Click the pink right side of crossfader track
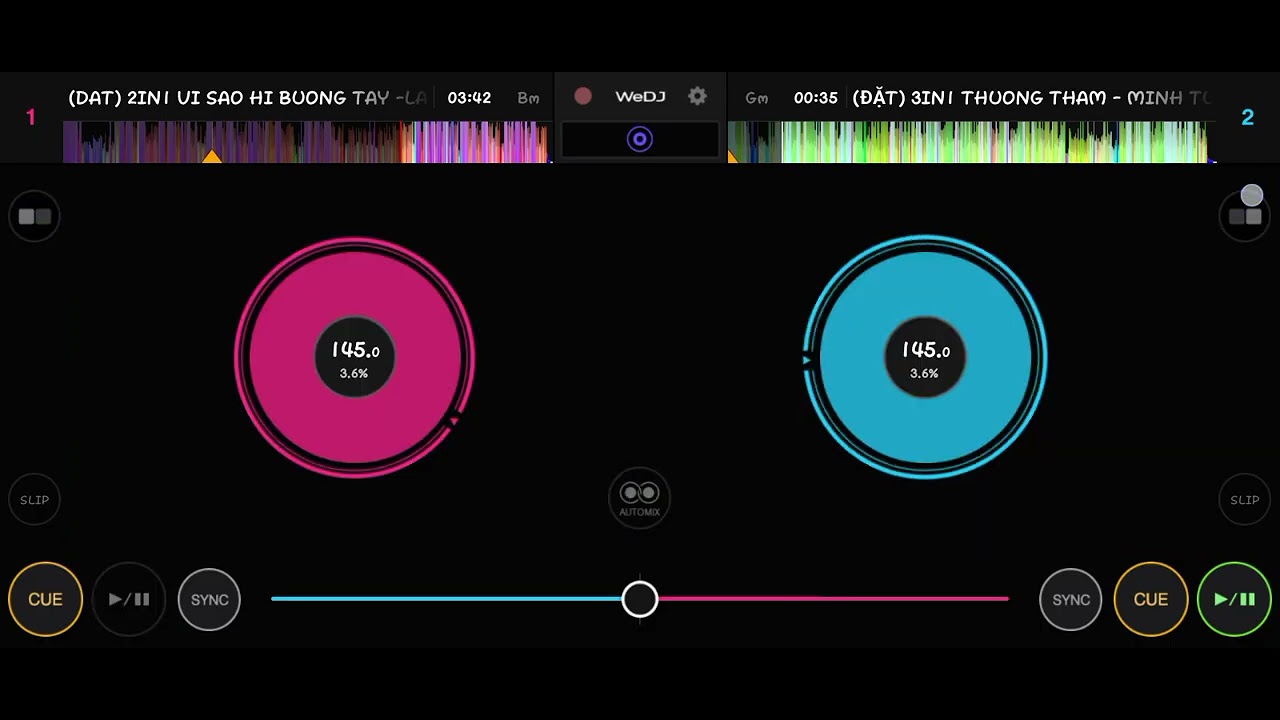The width and height of the screenshot is (1280, 720). click(x=834, y=599)
